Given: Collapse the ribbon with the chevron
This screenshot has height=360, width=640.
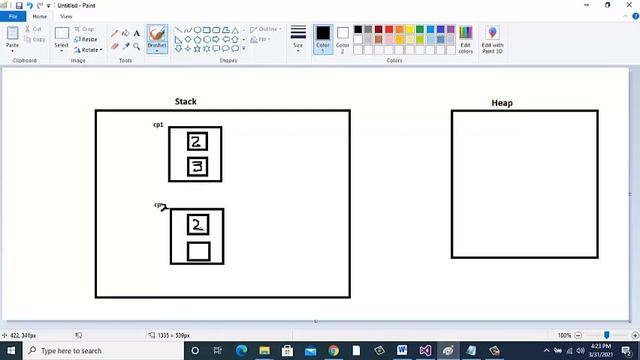Looking at the screenshot, I should pos(625,16).
